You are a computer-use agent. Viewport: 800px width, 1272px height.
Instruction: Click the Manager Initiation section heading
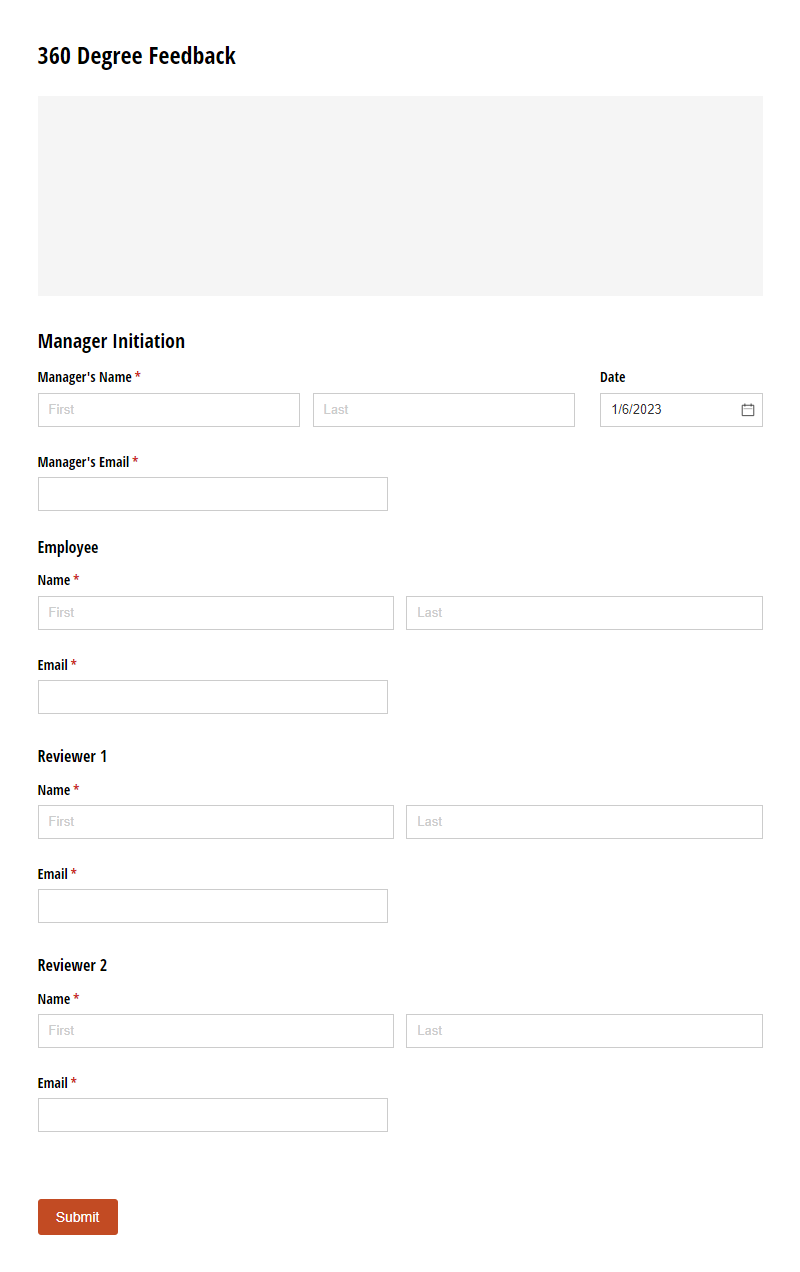(111, 341)
